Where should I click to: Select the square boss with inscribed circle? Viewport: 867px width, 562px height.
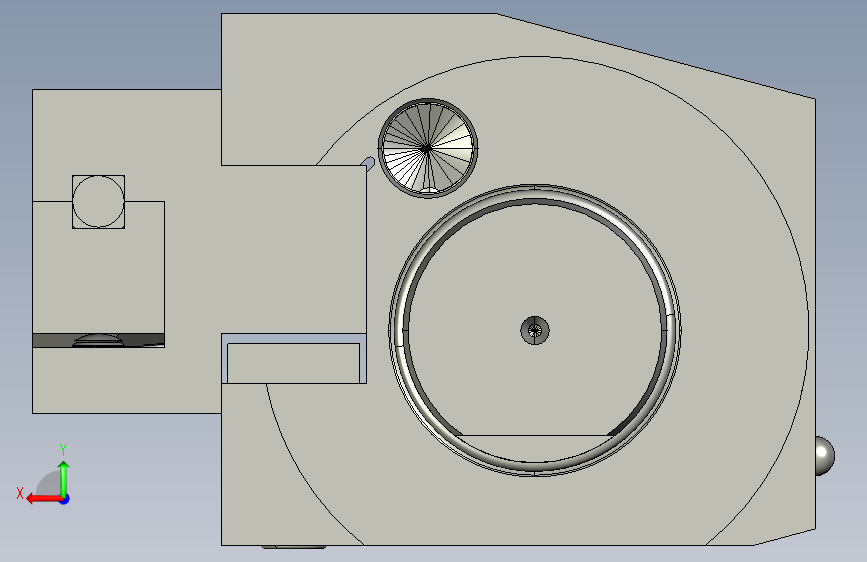tap(98, 202)
